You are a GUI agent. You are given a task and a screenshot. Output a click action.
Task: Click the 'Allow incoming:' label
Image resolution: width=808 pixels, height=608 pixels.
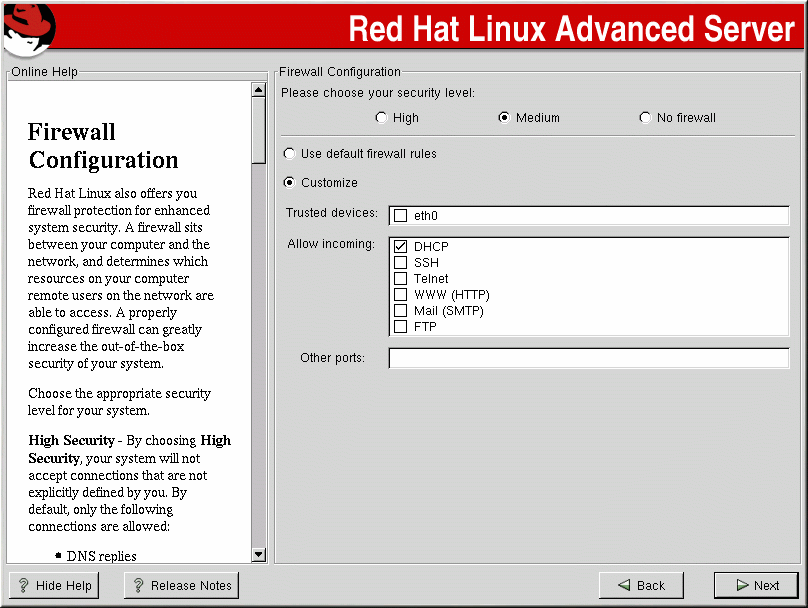point(331,244)
